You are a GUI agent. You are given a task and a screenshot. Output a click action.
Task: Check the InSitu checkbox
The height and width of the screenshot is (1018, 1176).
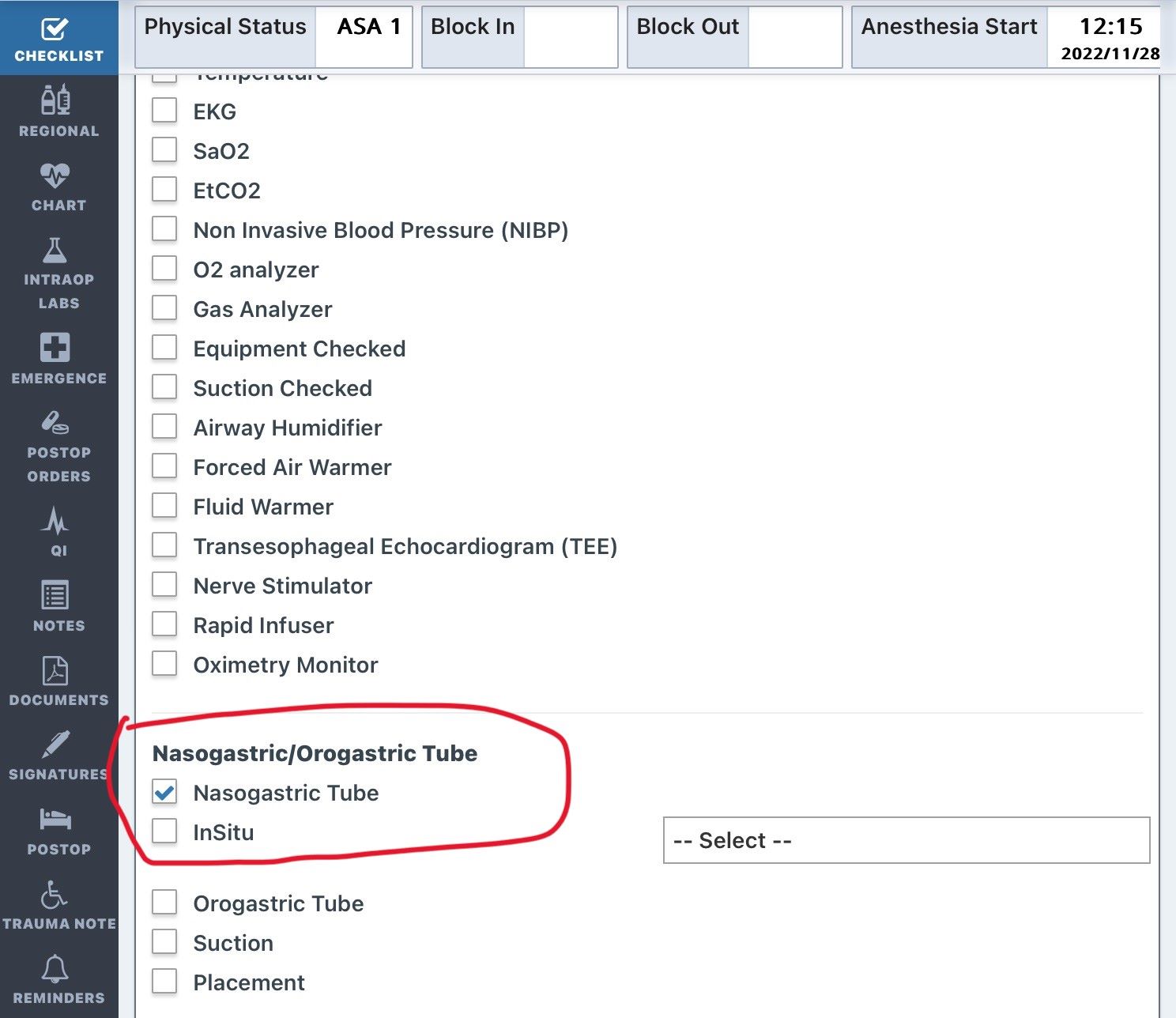(x=164, y=831)
